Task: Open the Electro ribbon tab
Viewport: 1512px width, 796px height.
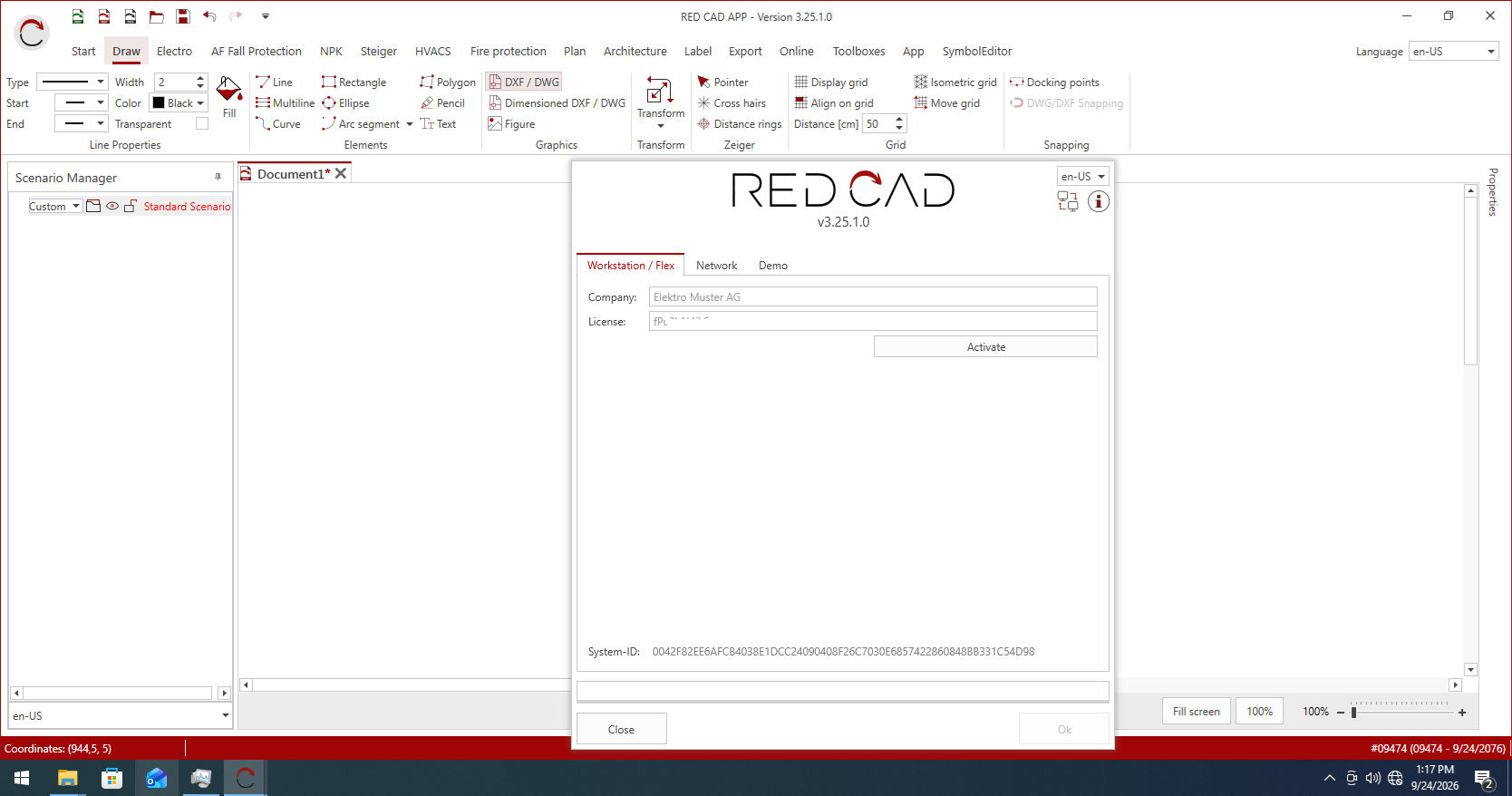Action: click(174, 51)
